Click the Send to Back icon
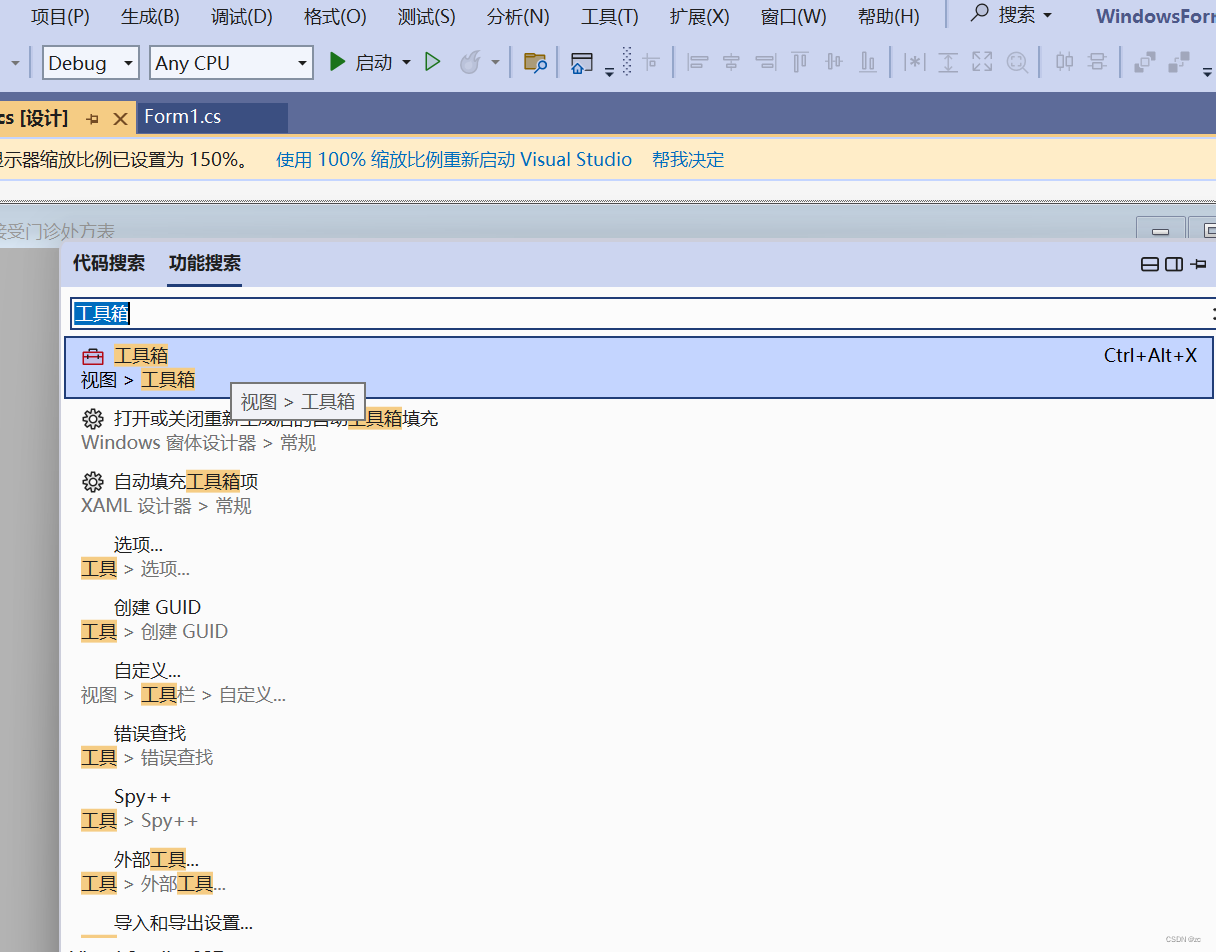This screenshot has height=952, width=1216. pos(1178,63)
